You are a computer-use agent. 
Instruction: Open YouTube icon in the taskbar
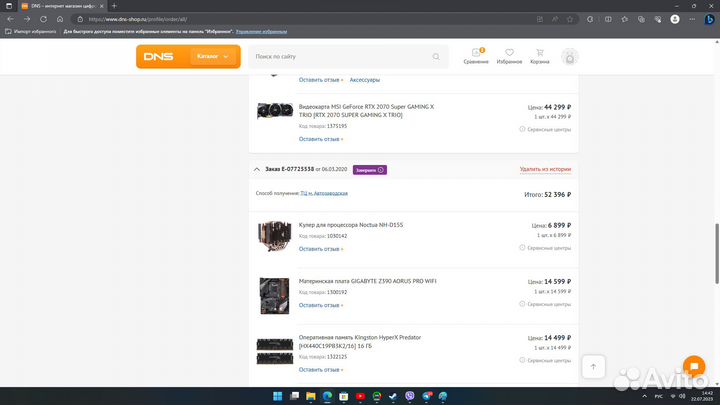pyautogui.click(x=360, y=396)
